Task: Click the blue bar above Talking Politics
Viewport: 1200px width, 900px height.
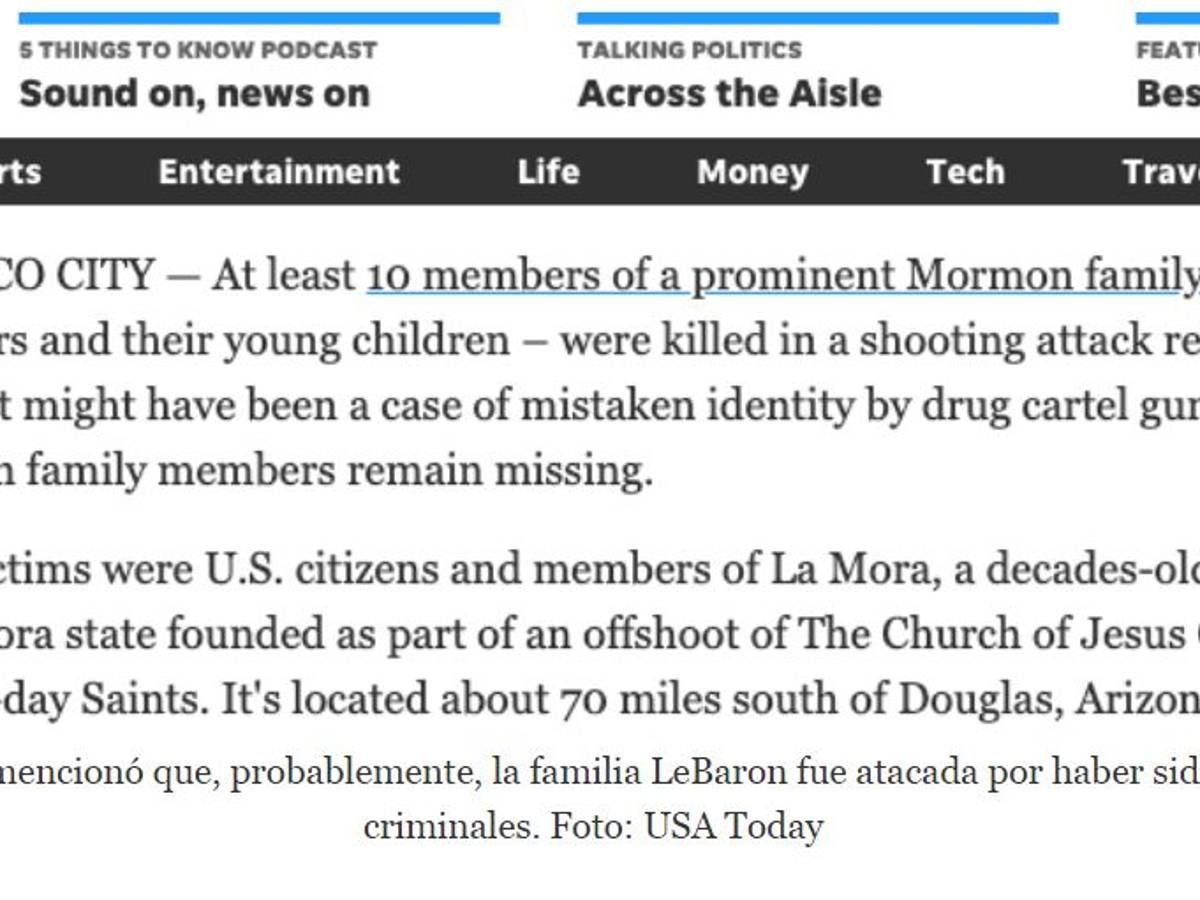Action: pos(817,18)
